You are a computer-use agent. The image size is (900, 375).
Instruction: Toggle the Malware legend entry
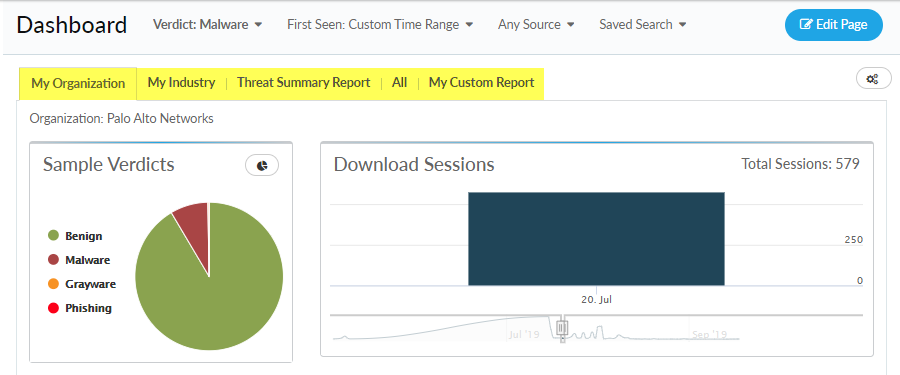[x=79, y=260]
